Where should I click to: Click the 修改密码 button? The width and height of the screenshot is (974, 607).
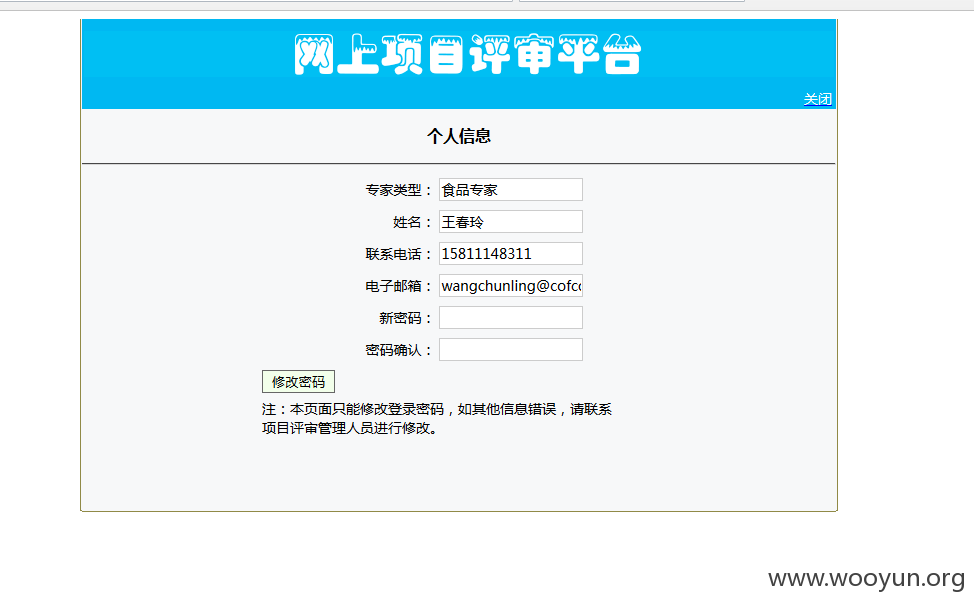pos(298,381)
